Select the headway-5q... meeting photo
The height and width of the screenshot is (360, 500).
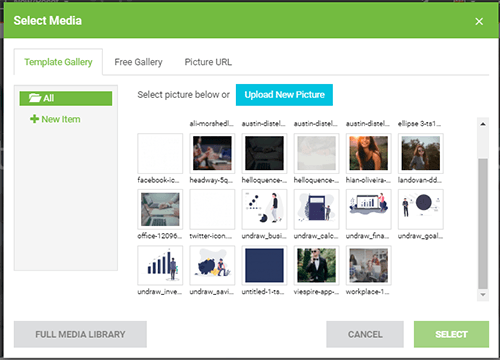pyautogui.click(x=212, y=153)
